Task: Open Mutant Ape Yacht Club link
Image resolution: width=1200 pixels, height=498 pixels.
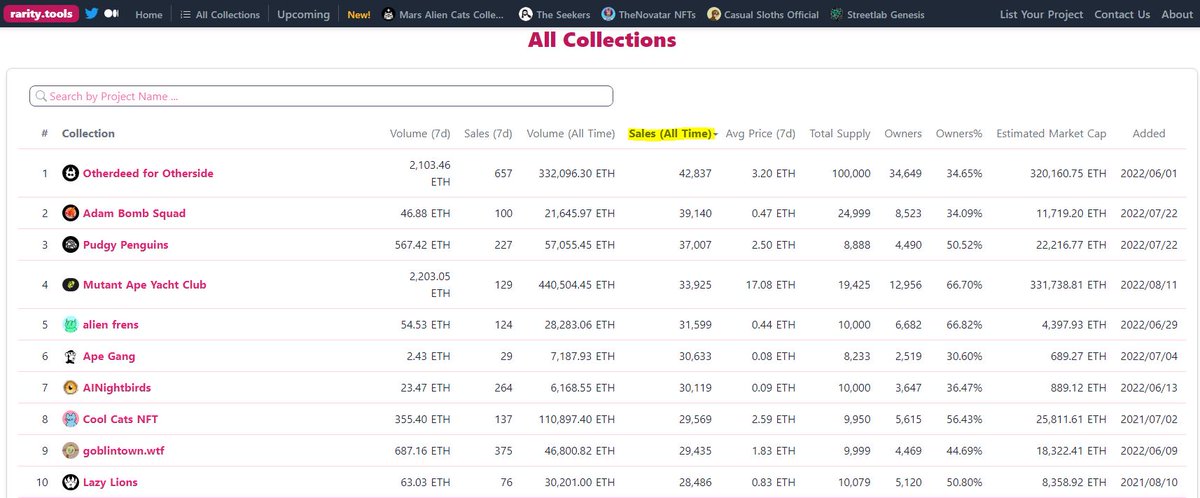Action: (x=144, y=285)
